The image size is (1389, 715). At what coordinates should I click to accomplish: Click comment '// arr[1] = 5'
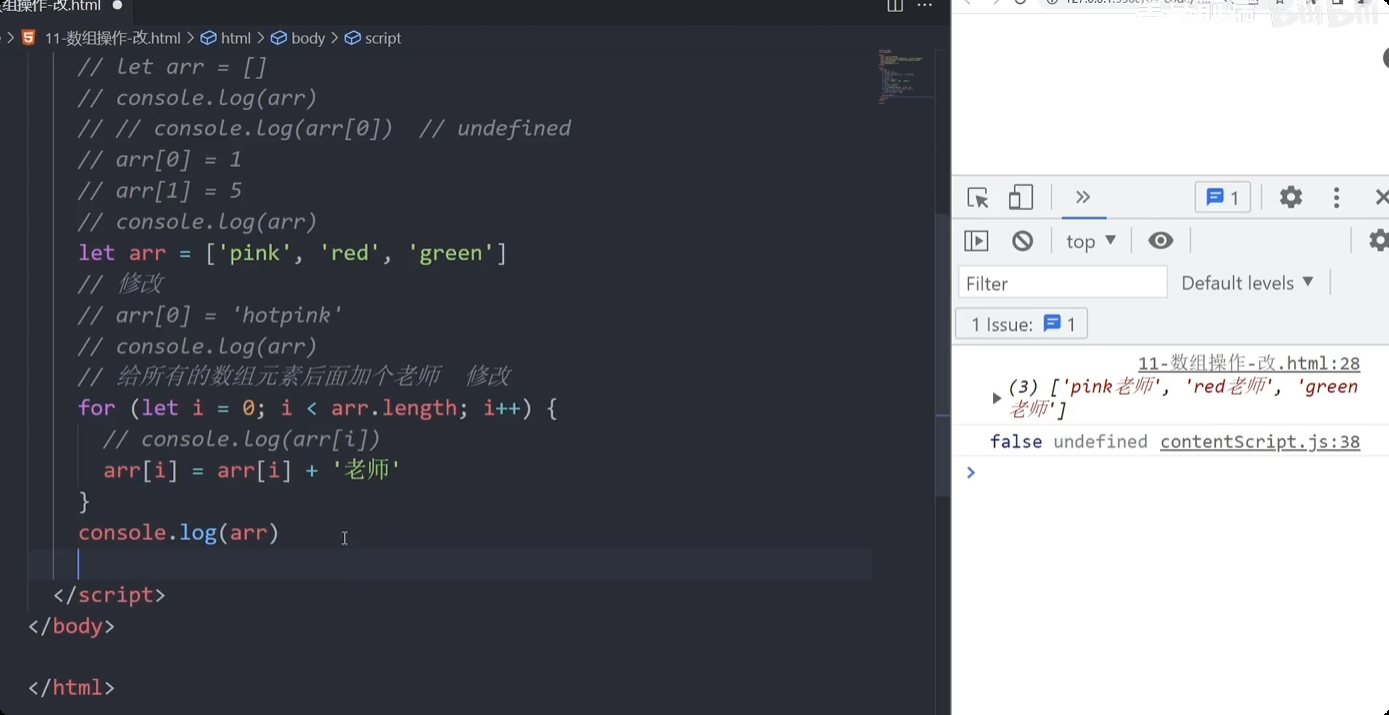pos(160,191)
